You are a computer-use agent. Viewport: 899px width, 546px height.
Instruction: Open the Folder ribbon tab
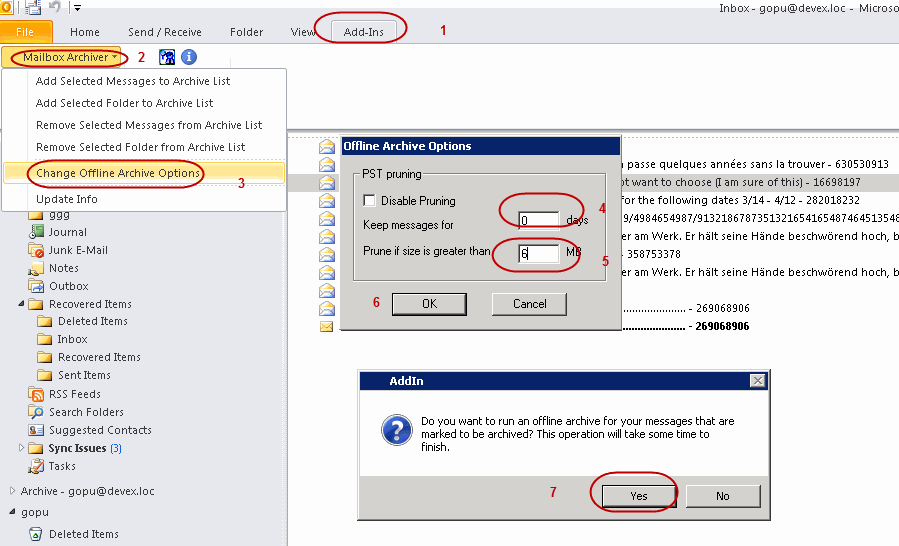click(x=247, y=32)
